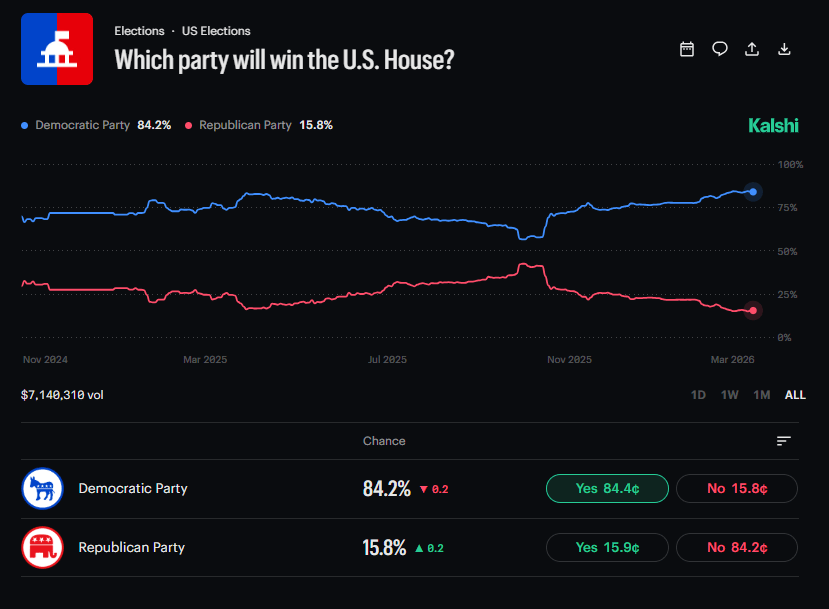The height and width of the screenshot is (609, 829).
Task: Click the Kalshi logo
Action: (x=773, y=126)
